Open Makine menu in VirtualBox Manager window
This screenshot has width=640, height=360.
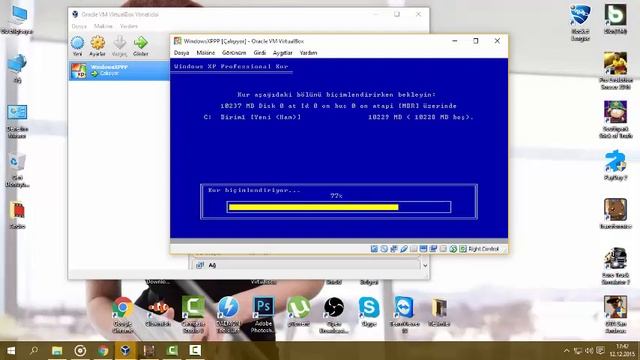(103, 26)
